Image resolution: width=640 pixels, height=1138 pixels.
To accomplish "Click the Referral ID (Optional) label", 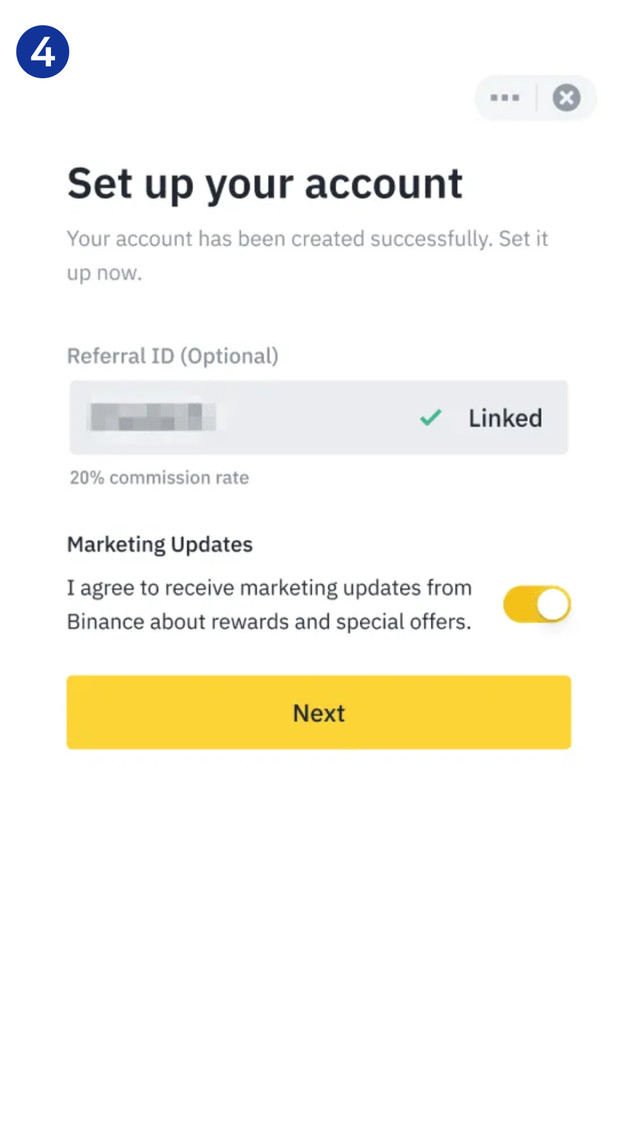I will (x=173, y=356).
